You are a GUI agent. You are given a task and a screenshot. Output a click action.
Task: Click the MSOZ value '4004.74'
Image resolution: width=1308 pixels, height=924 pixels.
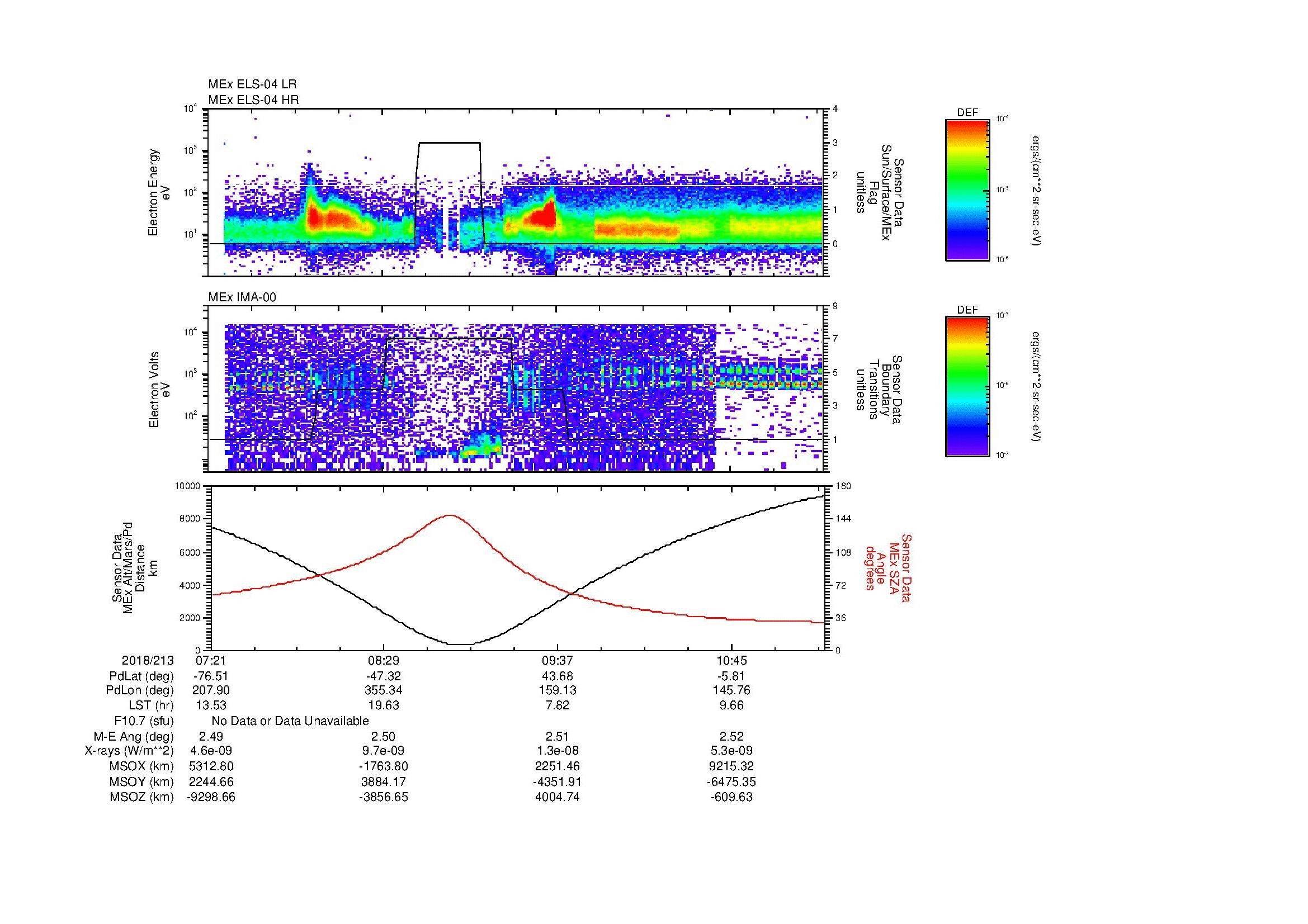tap(557, 797)
